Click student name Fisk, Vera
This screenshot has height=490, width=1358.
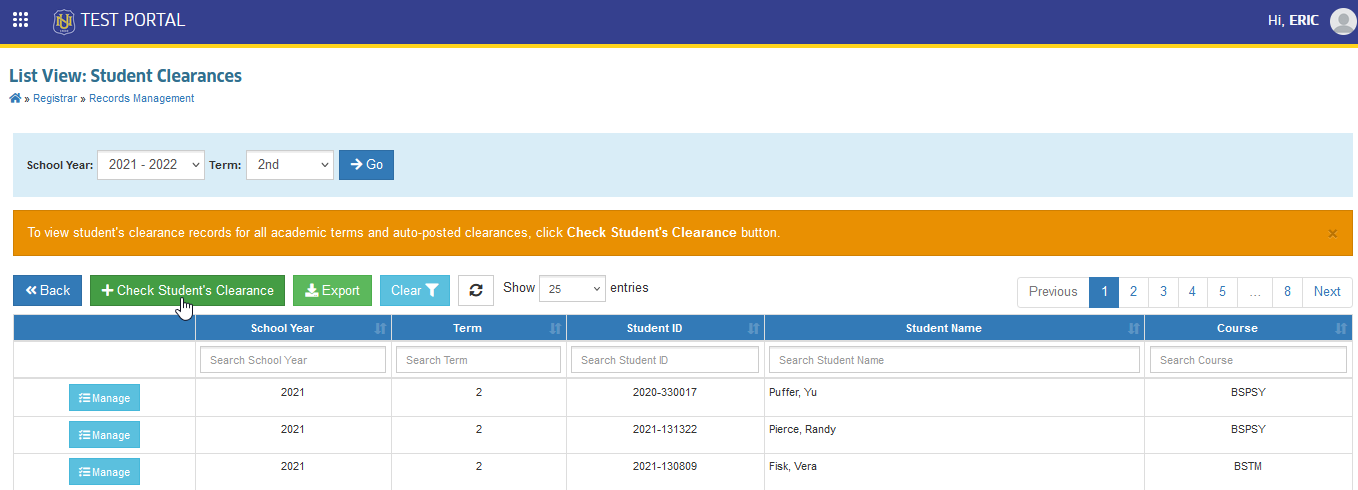[792, 466]
